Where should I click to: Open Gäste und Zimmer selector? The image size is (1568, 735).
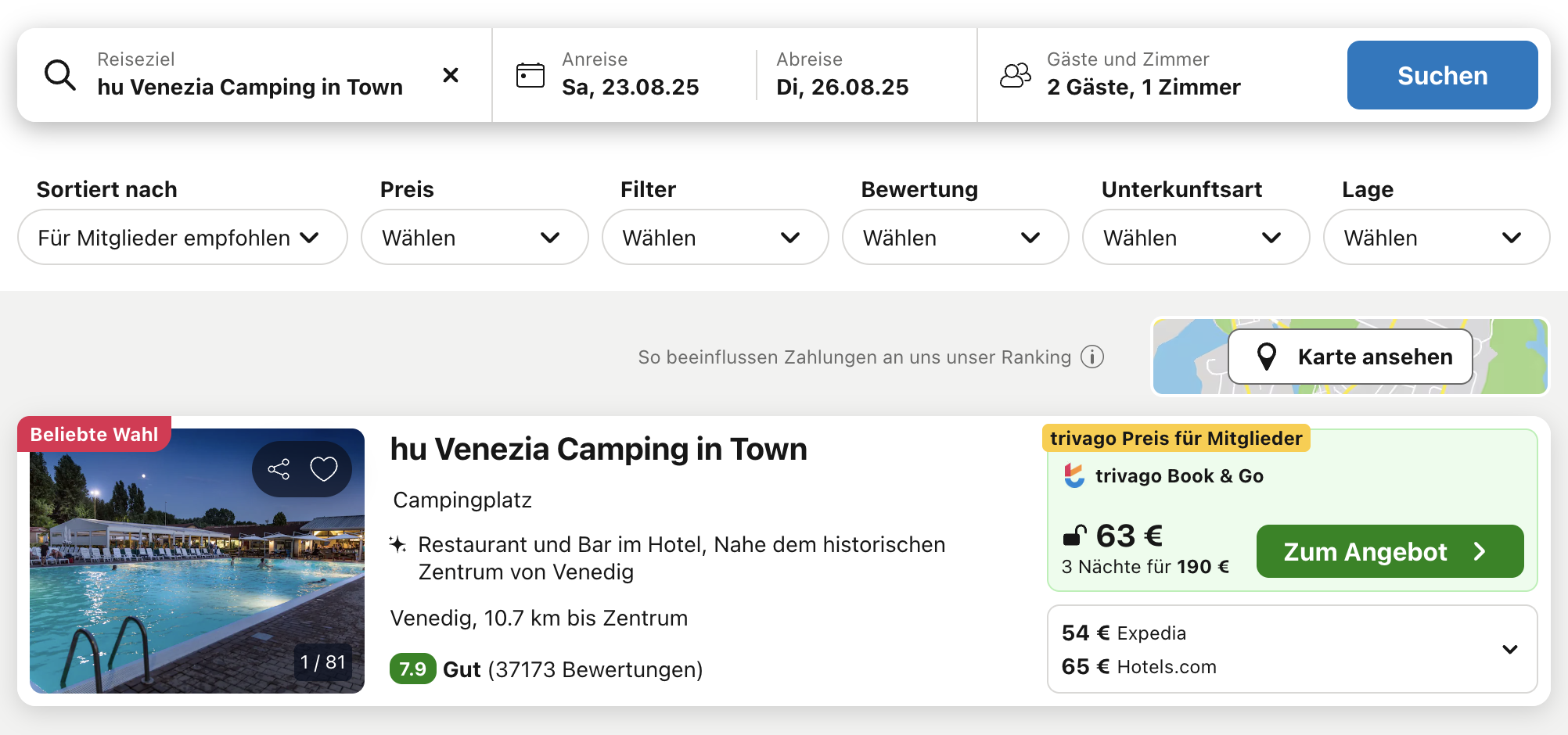click(1144, 75)
